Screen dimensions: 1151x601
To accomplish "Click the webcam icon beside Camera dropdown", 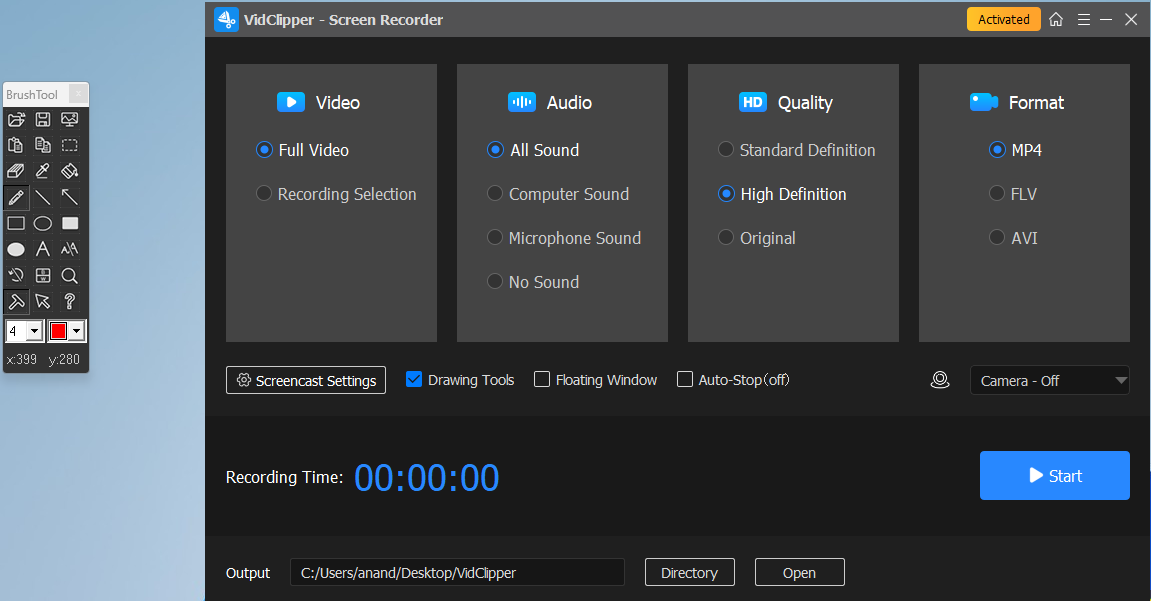I will pos(939,380).
